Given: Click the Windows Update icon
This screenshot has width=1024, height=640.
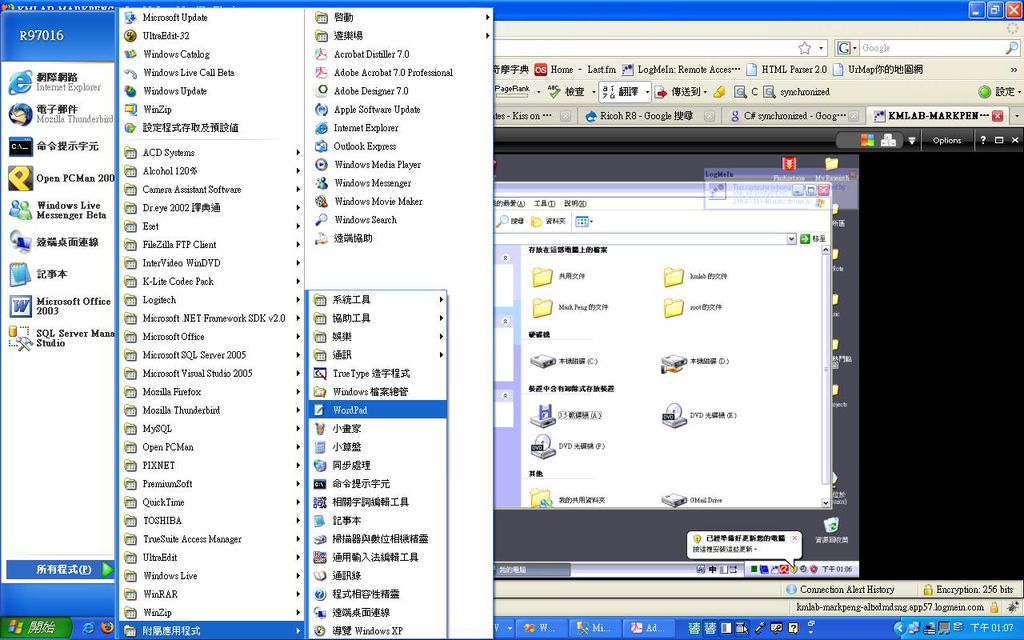Looking at the screenshot, I should [131, 91].
